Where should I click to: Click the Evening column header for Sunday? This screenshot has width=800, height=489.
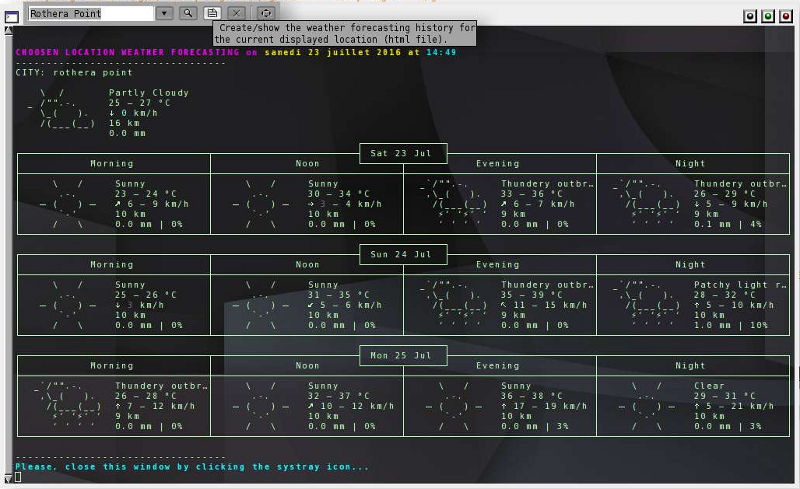498,265
